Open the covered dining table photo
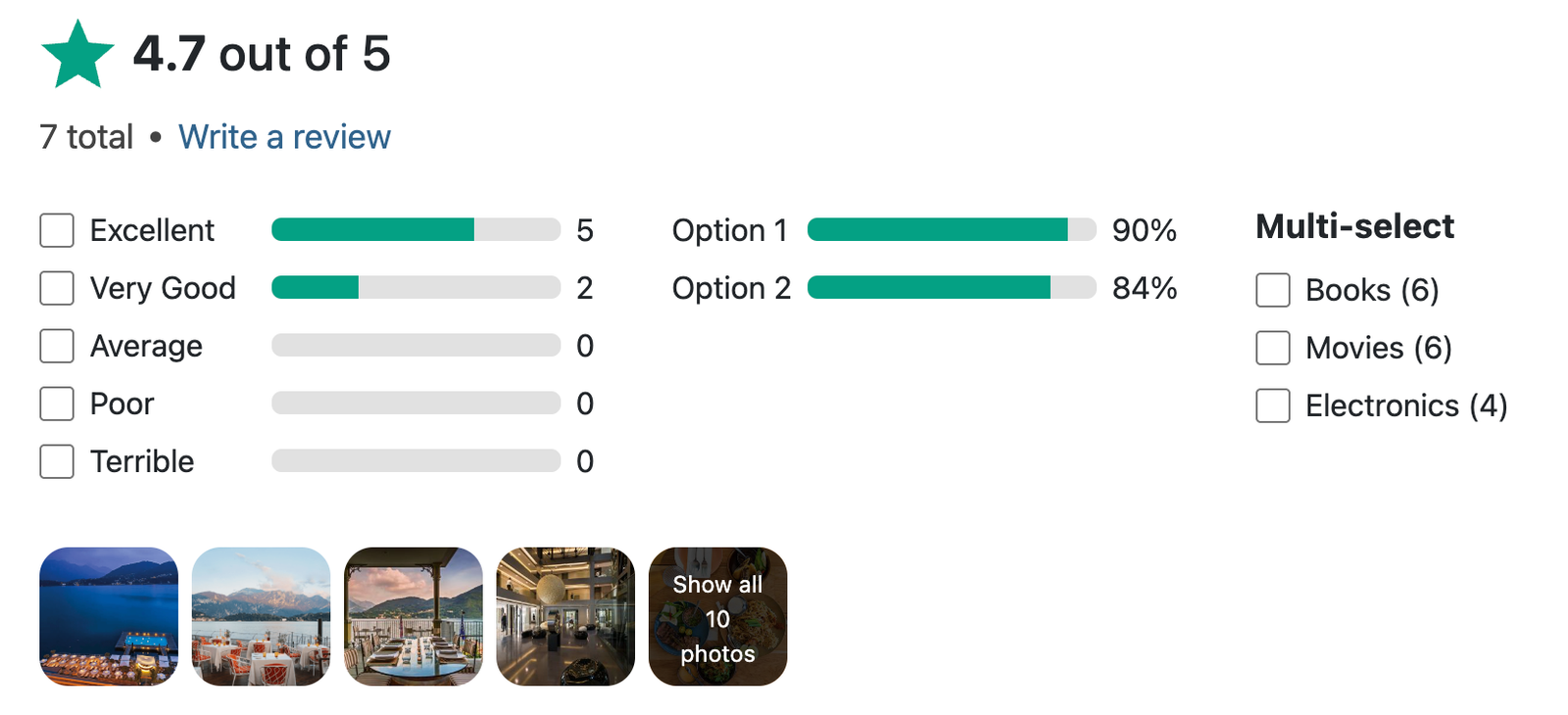 [x=414, y=616]
